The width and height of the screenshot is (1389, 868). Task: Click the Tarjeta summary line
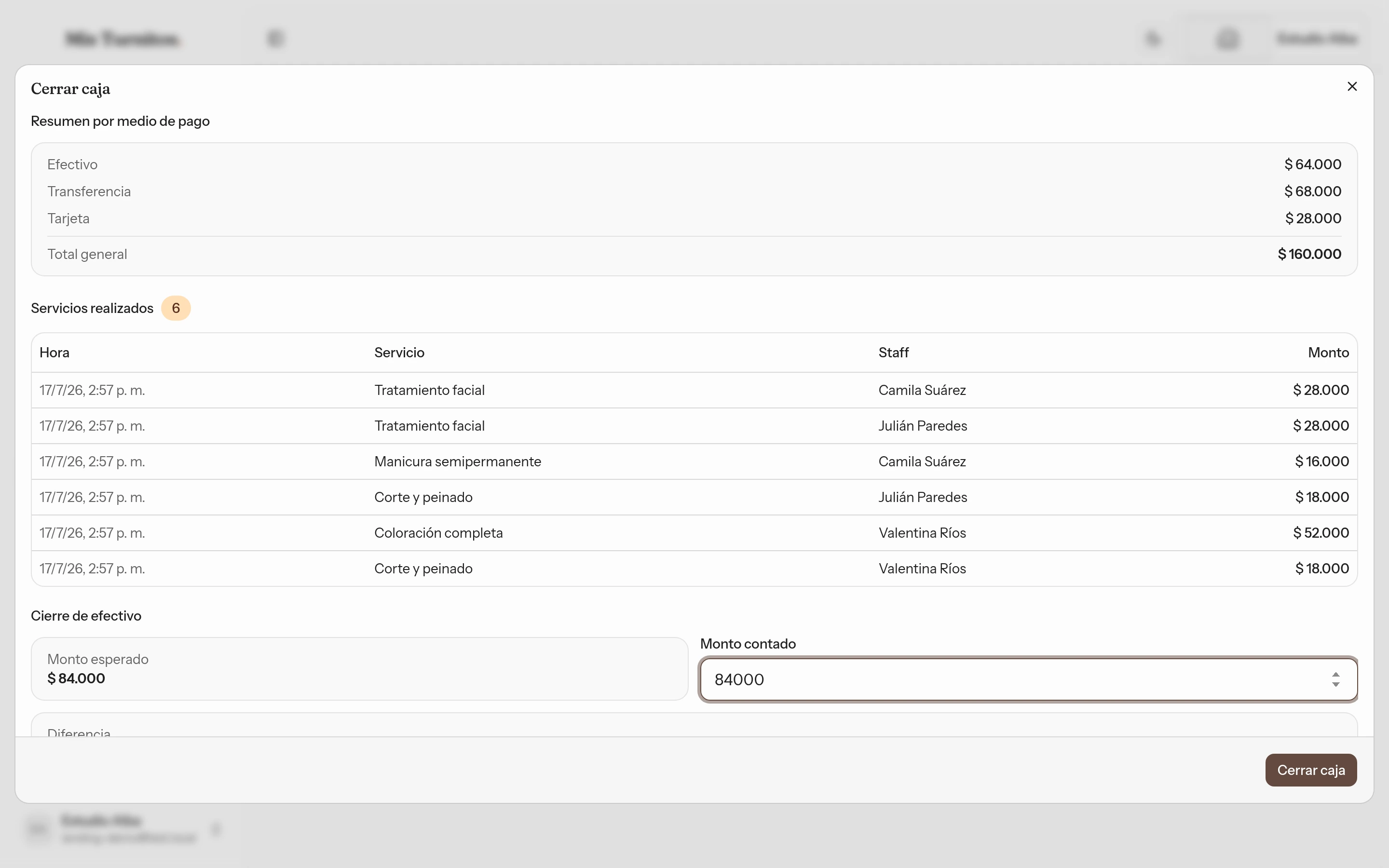694,218
